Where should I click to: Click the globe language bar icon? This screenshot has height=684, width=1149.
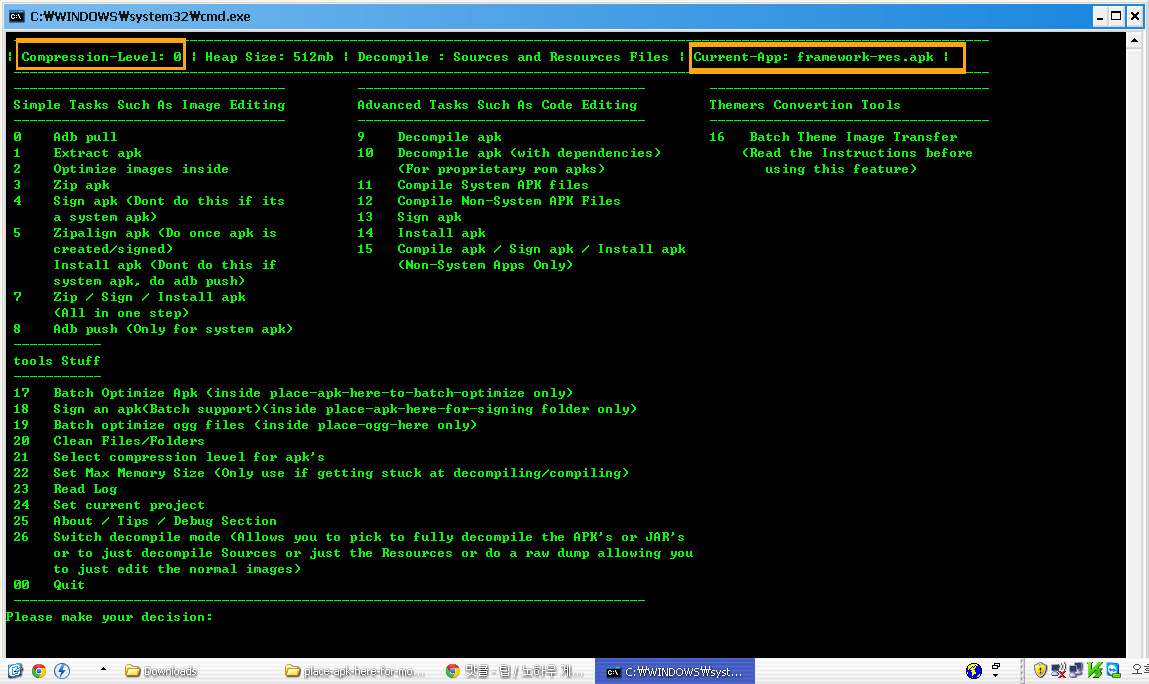point(974,671)
